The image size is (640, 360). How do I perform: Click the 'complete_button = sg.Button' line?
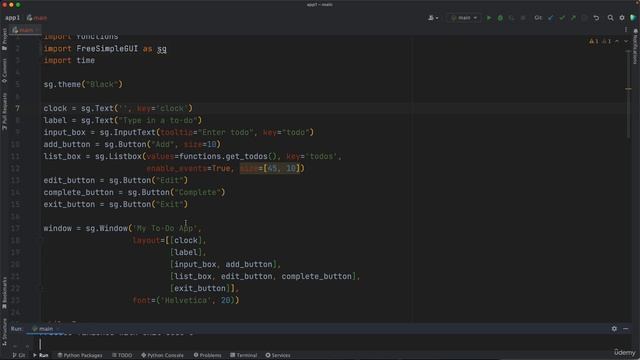tap(134, 192)
